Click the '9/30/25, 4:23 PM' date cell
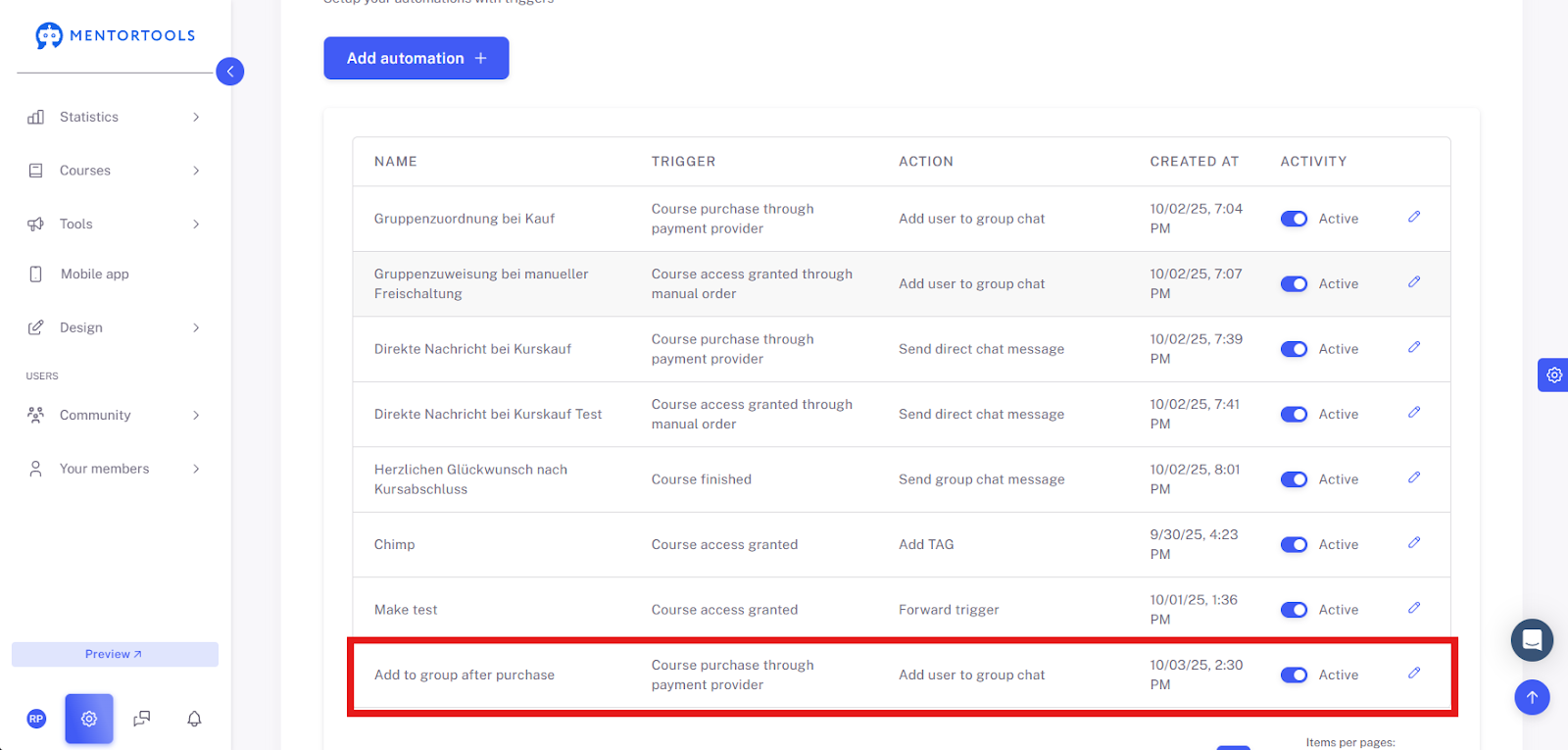 click(1194, 544)
